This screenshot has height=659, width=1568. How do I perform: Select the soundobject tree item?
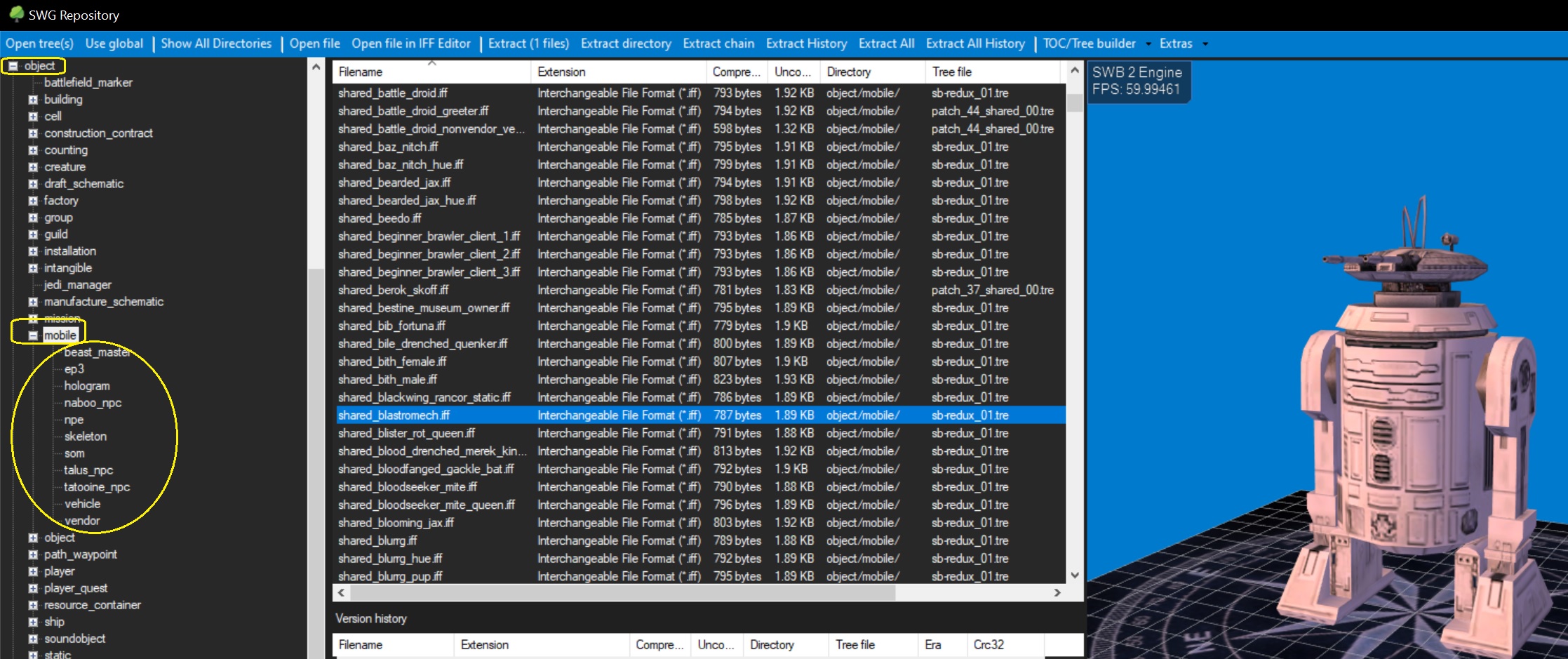click(74, 639)
